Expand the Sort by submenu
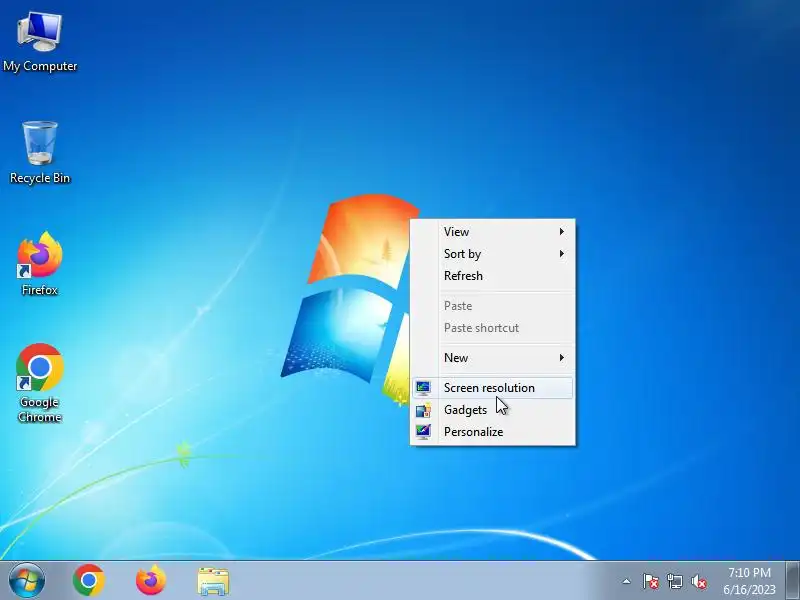This screenshot has height=600, width=800. (x=493, y=254)
